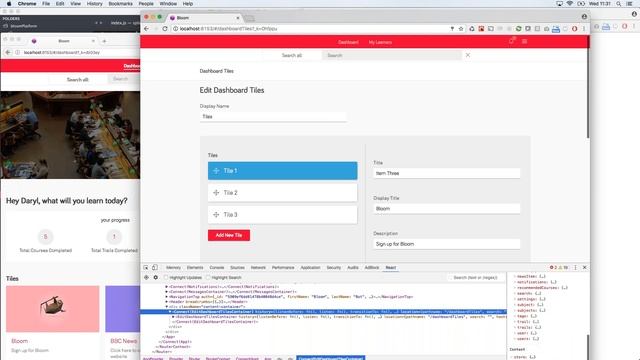The width and height of the screenshot is (640, 360).
Task: Select Tile 3 in the tiles list
Action: point(282,215)
